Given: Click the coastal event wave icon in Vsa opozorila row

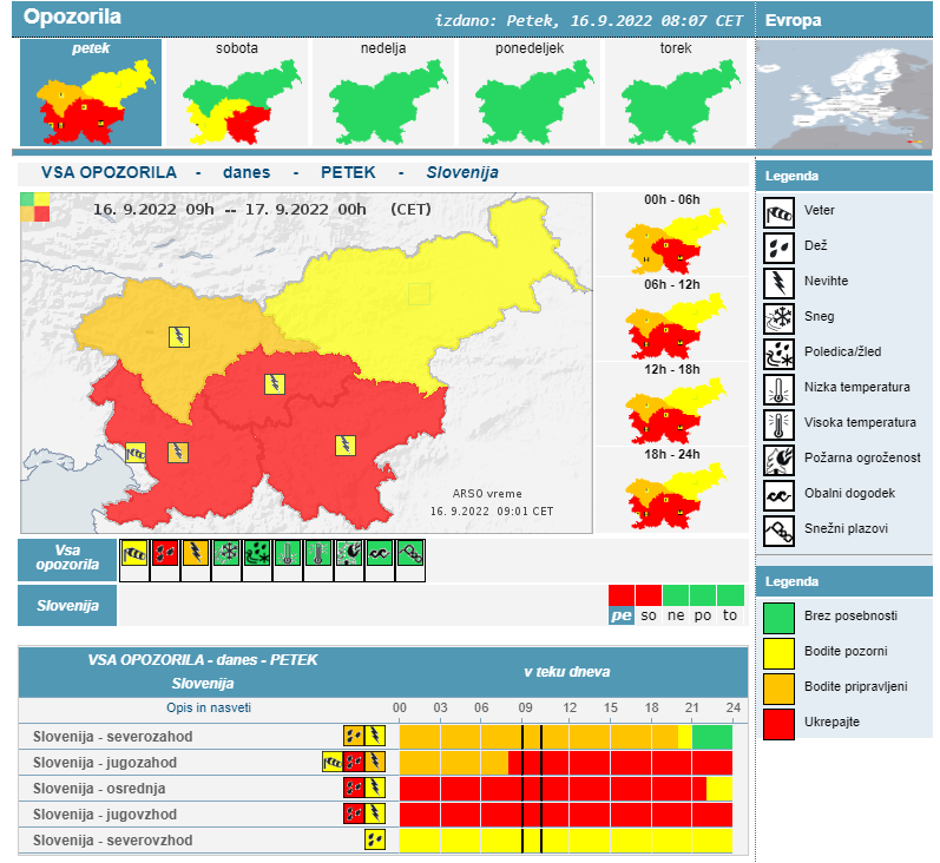Looking at the screenshot, I should click(379, 554).
